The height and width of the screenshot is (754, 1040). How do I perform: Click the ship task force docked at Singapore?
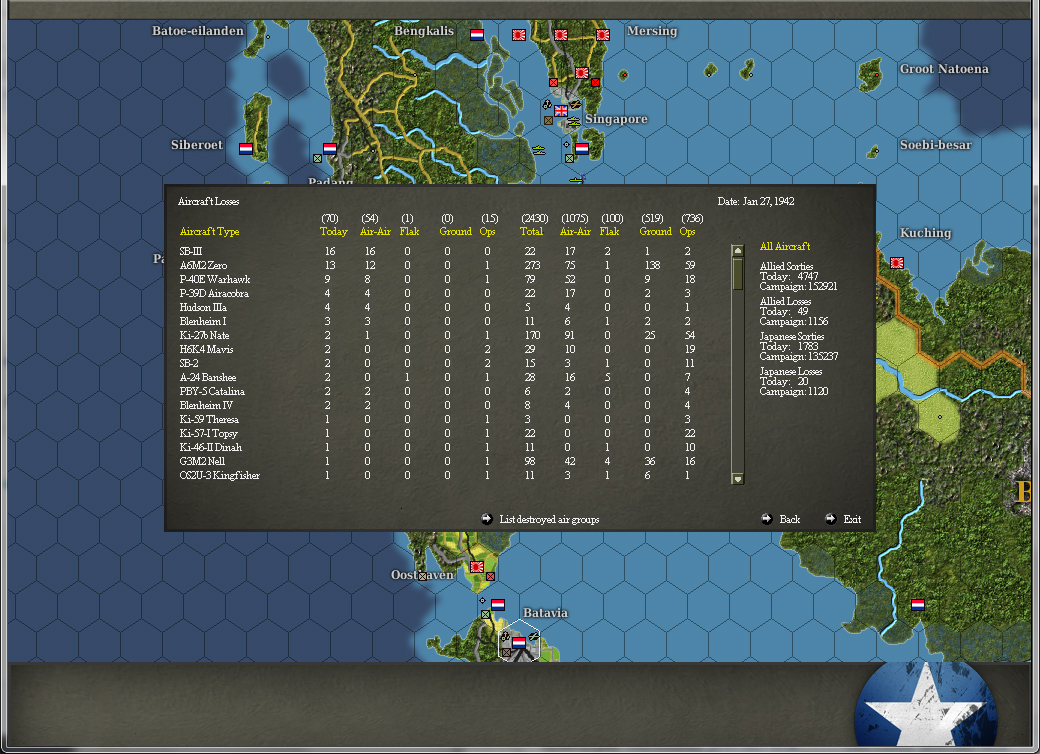pos(574,121)
